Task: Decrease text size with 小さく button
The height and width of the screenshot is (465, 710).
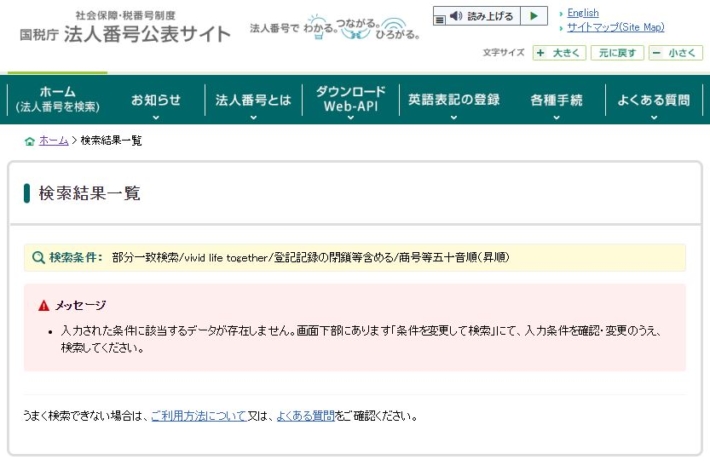Action: tap(675, 53)
